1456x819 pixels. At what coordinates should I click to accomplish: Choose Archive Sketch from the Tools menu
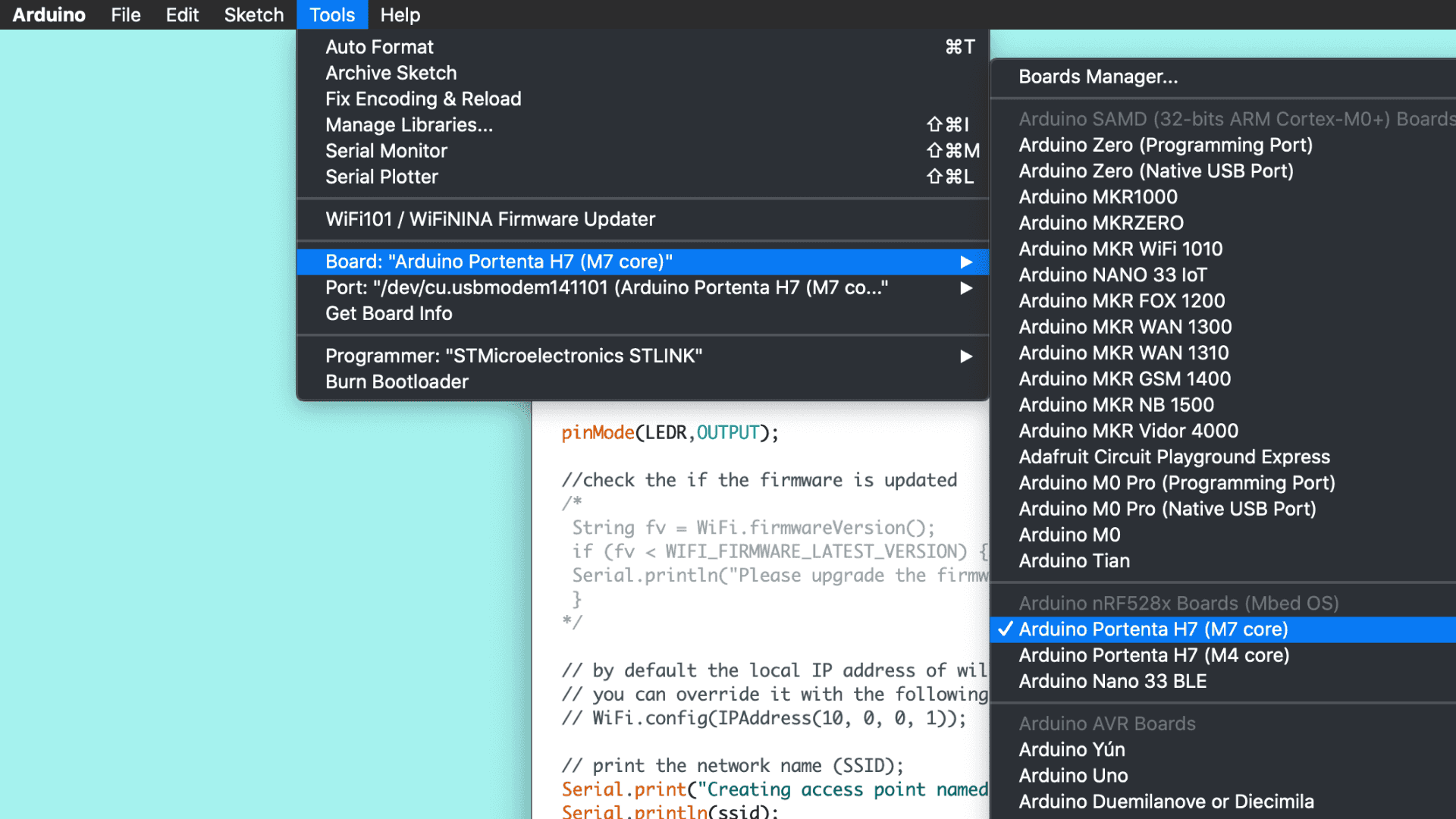(391, 73)
